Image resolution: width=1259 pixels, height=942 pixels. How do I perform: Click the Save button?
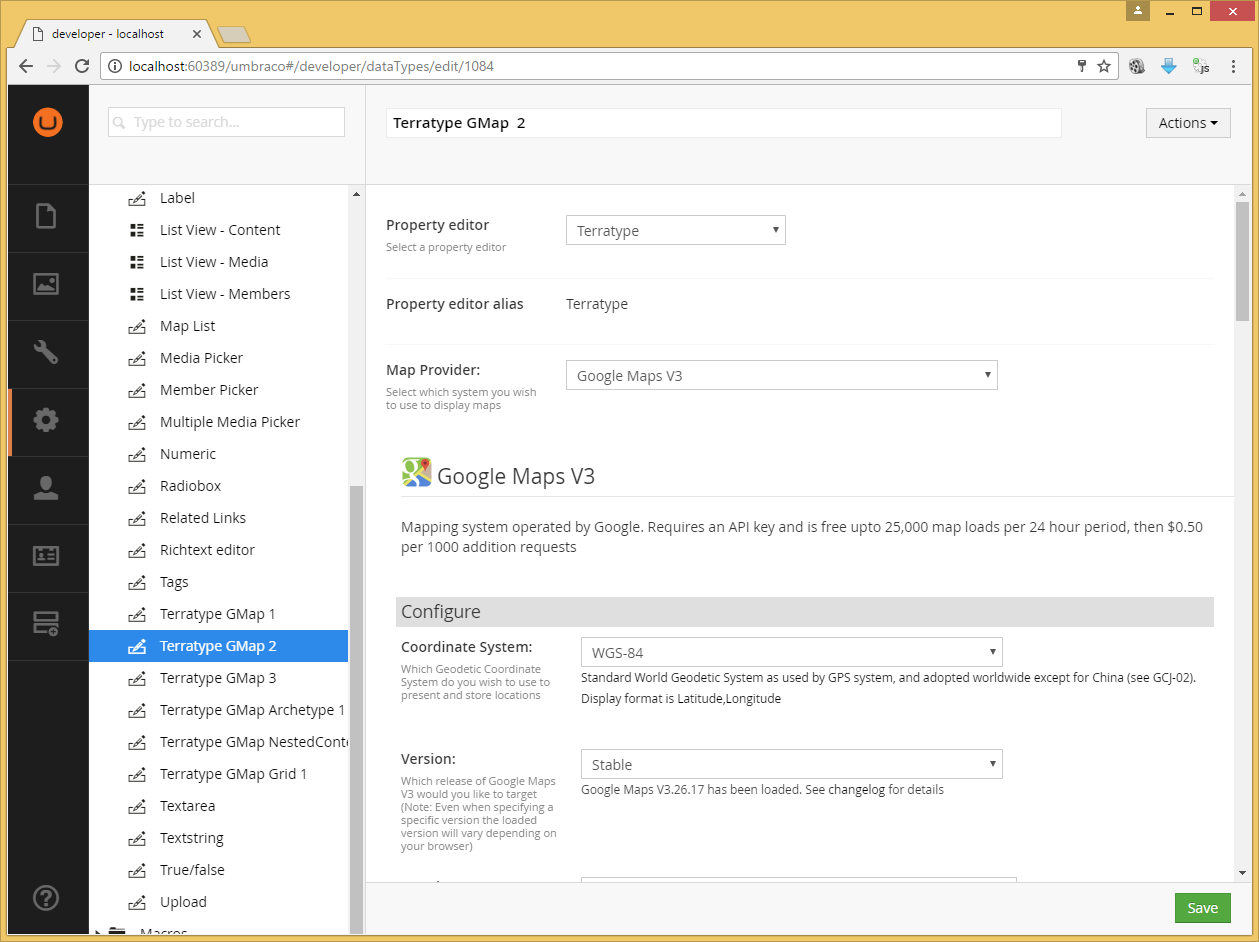(x=1202, y=908)
